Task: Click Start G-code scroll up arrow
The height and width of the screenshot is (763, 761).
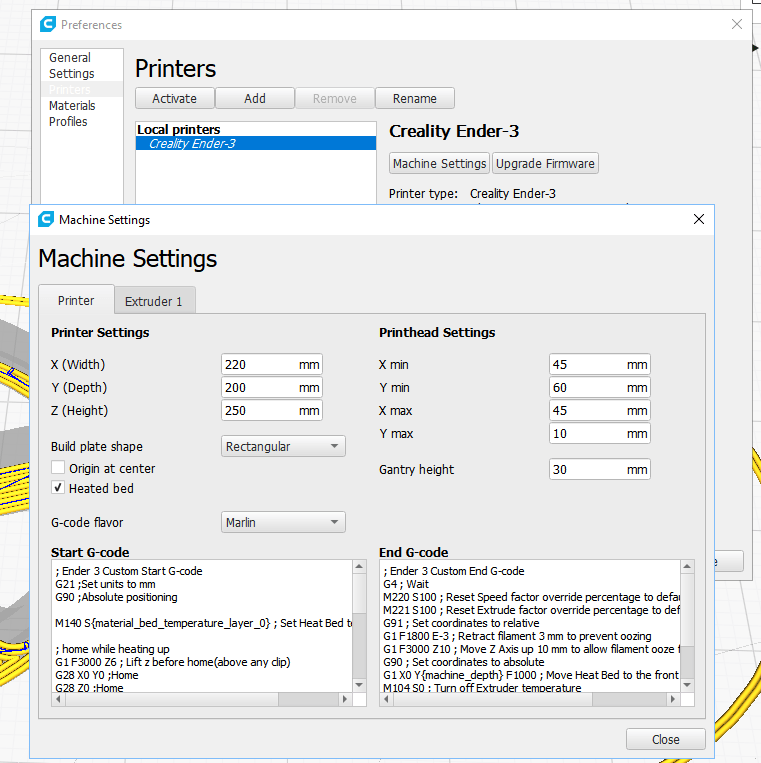Action: (359, 566)
